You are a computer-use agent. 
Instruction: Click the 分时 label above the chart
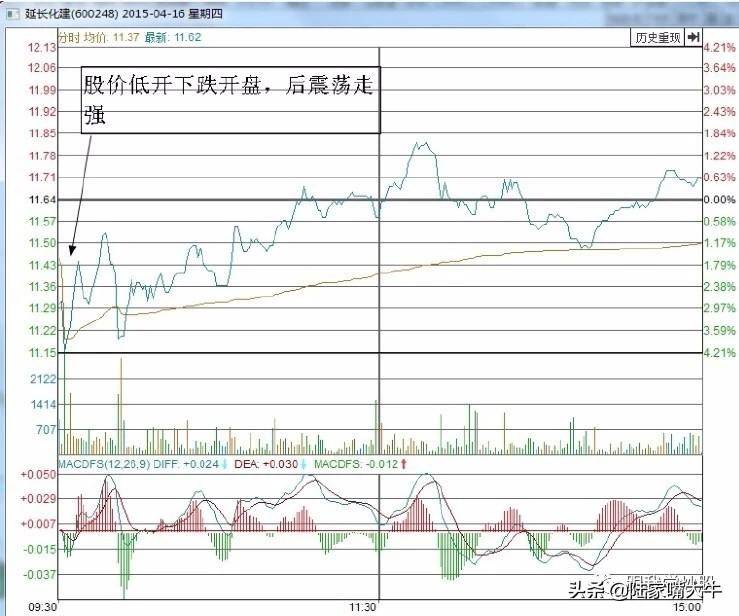[69, 37]
